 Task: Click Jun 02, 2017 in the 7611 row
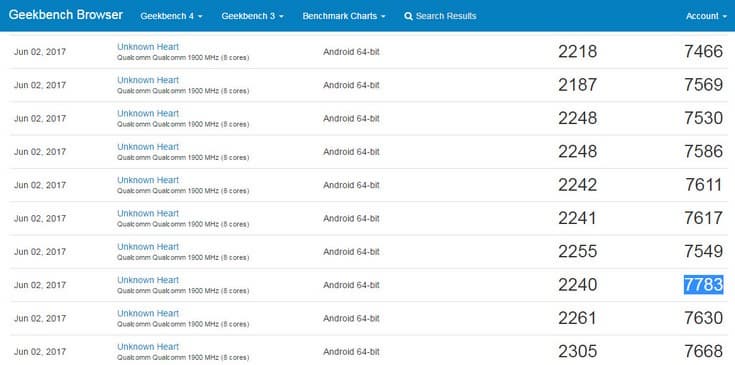click(x=40, y=185)
